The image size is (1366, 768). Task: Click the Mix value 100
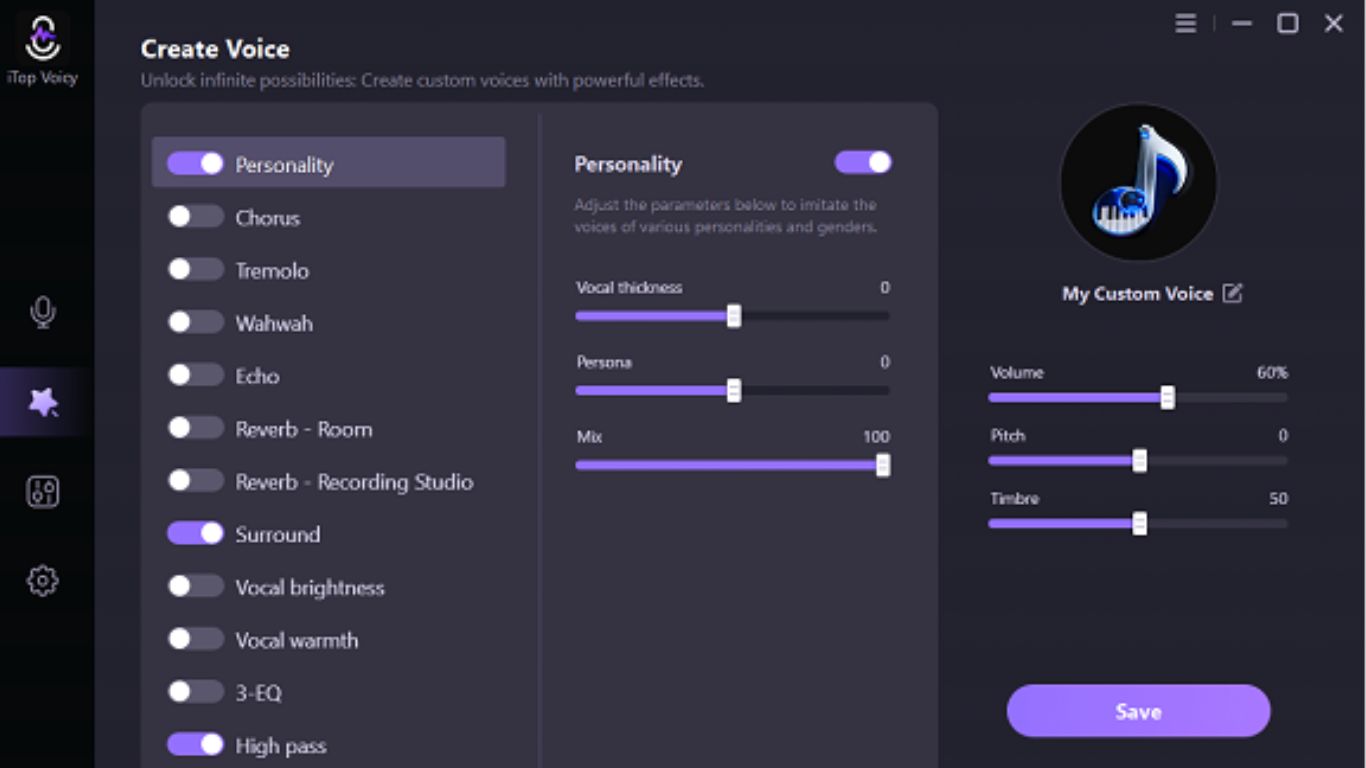(x=876, y=437)
